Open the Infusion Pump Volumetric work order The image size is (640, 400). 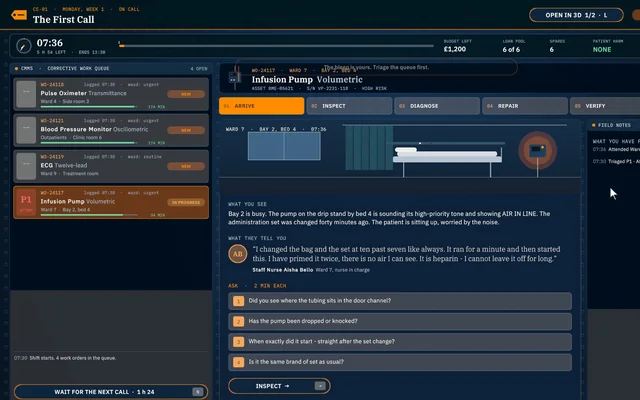[111, 202]
